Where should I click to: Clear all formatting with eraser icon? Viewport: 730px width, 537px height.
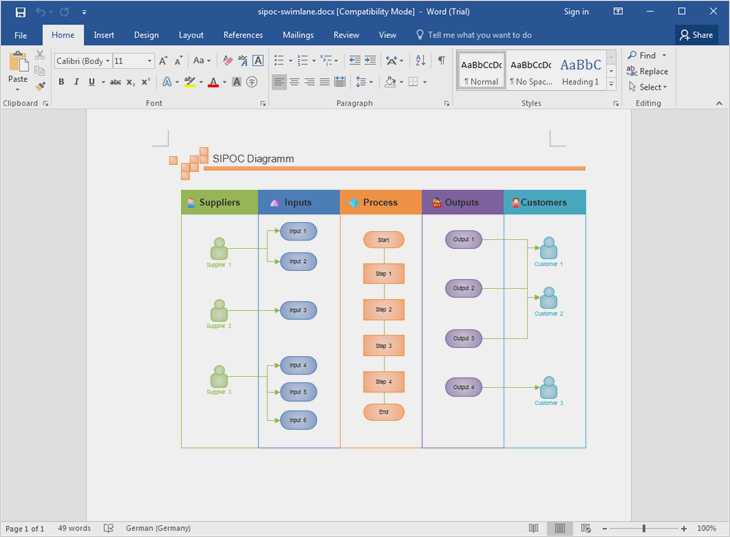point(228,61)
